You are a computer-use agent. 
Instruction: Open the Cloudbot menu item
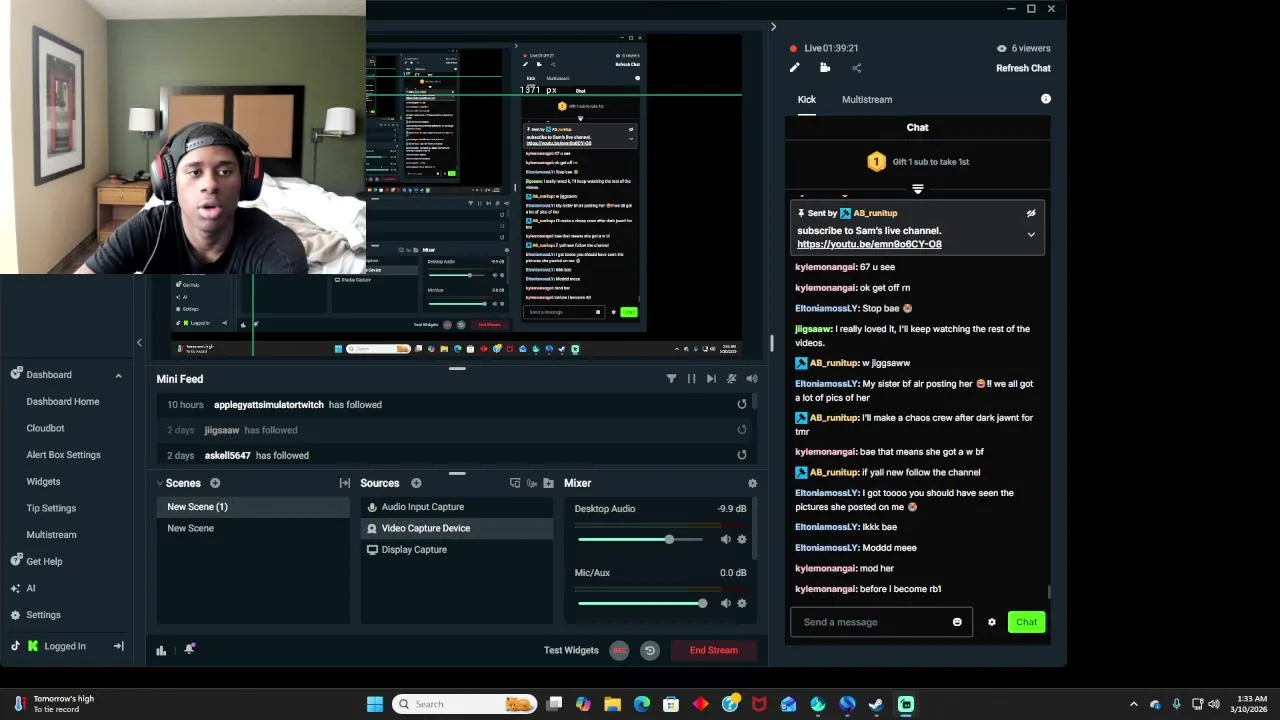[x=45, y=428]
